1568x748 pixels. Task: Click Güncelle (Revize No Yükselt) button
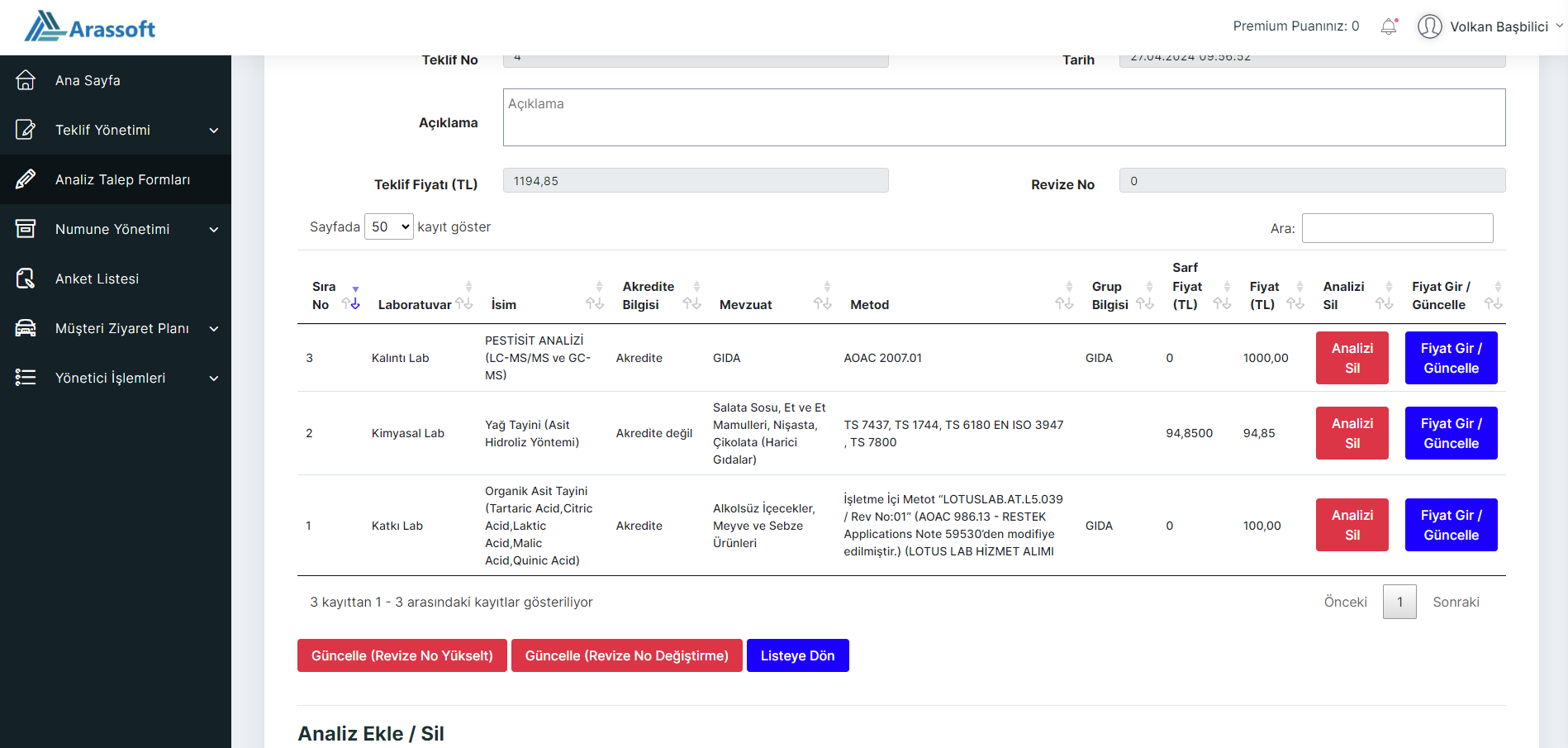click(402, 655)
